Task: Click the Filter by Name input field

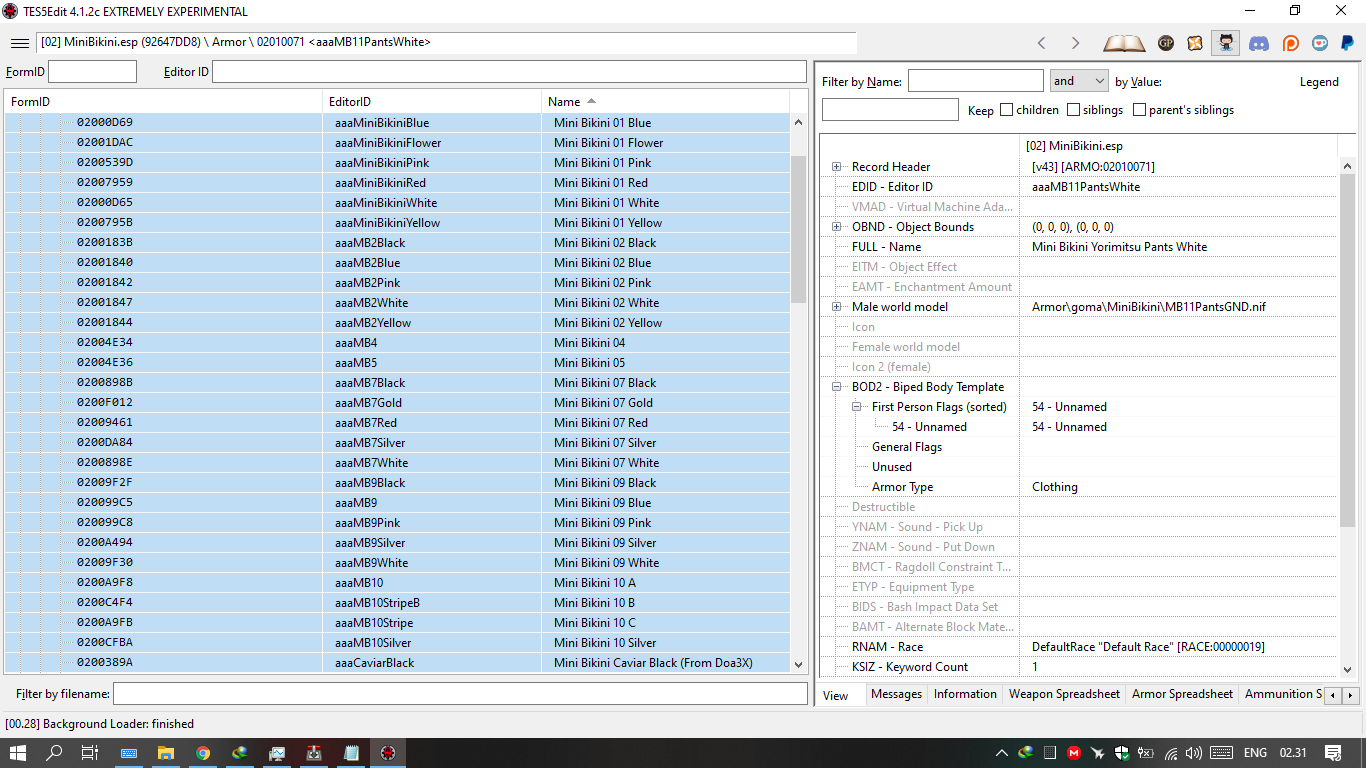Action: (975, 81)
